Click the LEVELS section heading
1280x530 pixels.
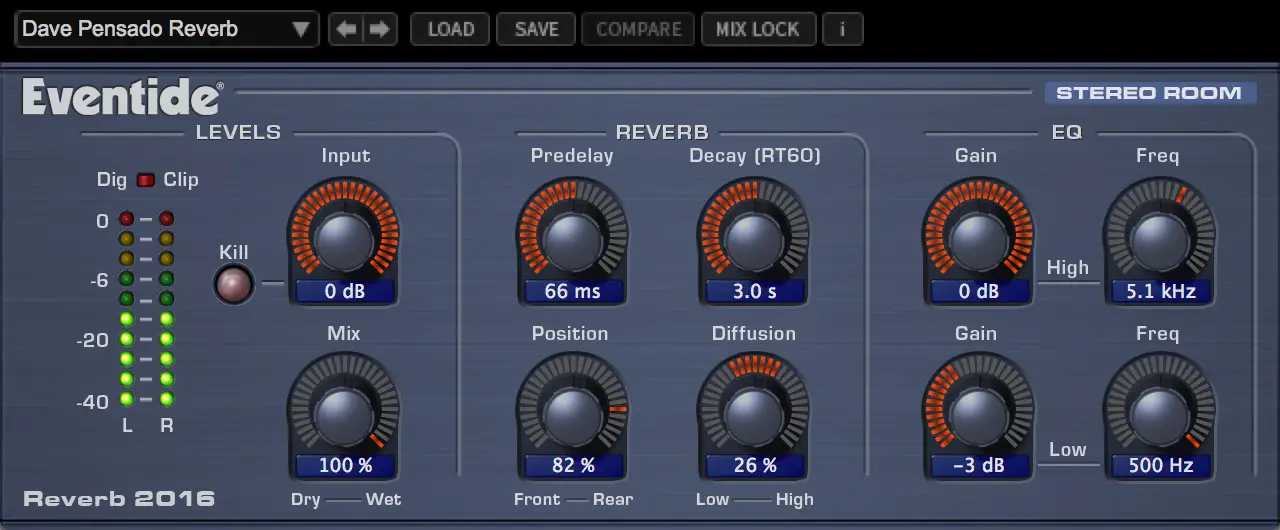tap(238, 132)
